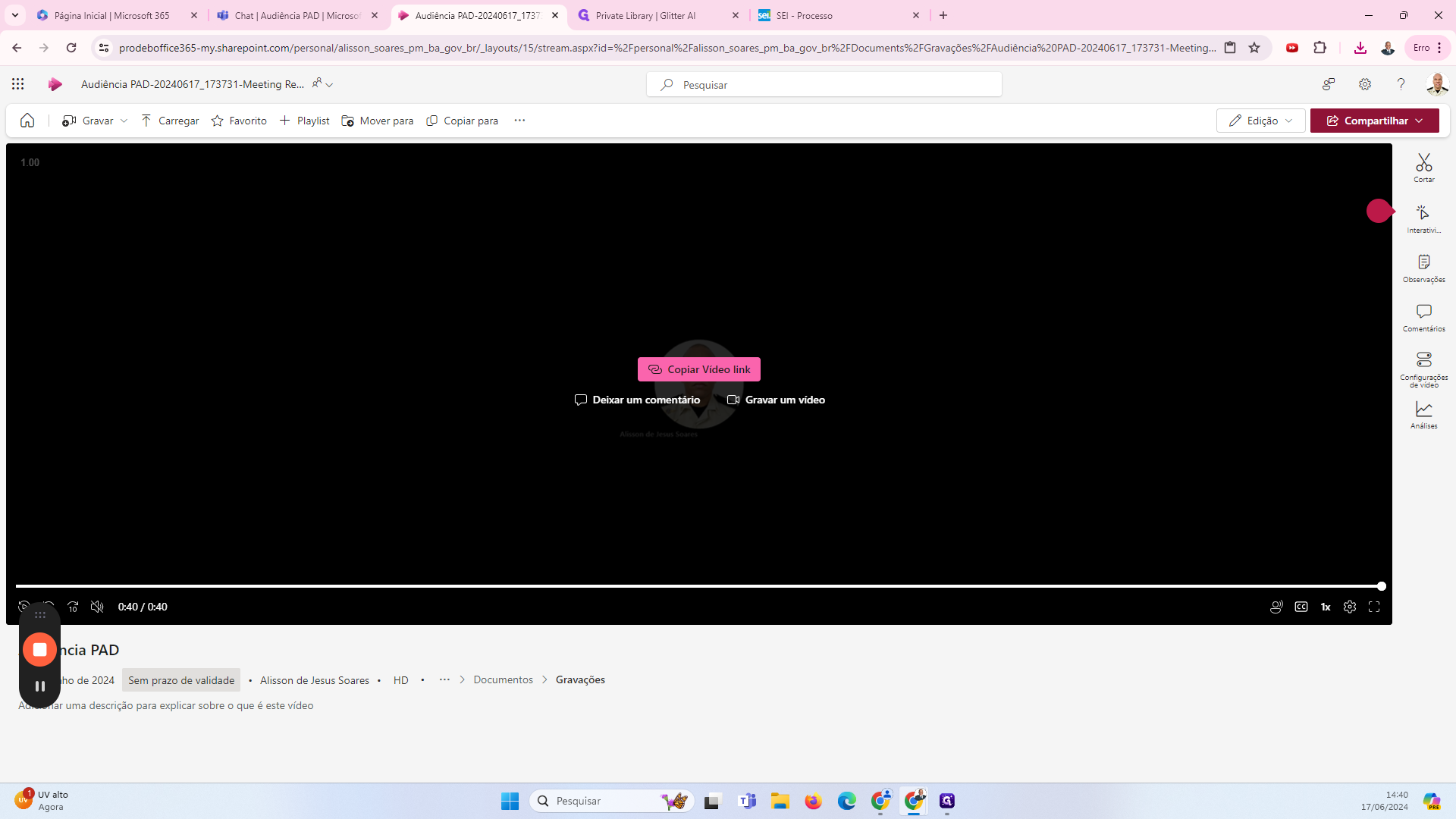Add video to Favorito
Viewport: 1456px width, 819px height.
pos(240,121)
